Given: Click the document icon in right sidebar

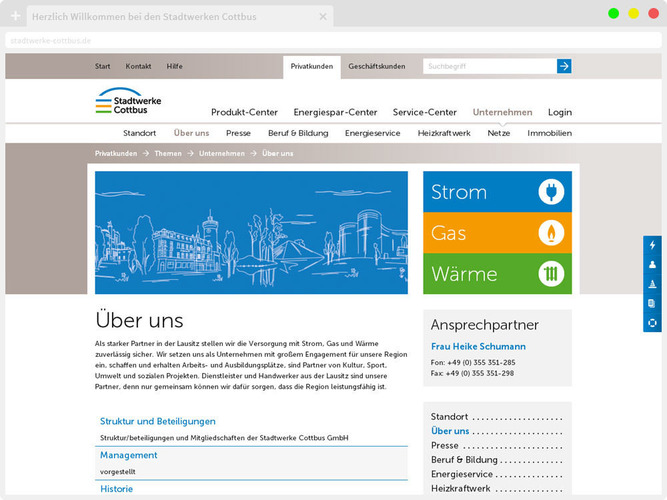Looking at the screenshot, I should tap(653, 303).
